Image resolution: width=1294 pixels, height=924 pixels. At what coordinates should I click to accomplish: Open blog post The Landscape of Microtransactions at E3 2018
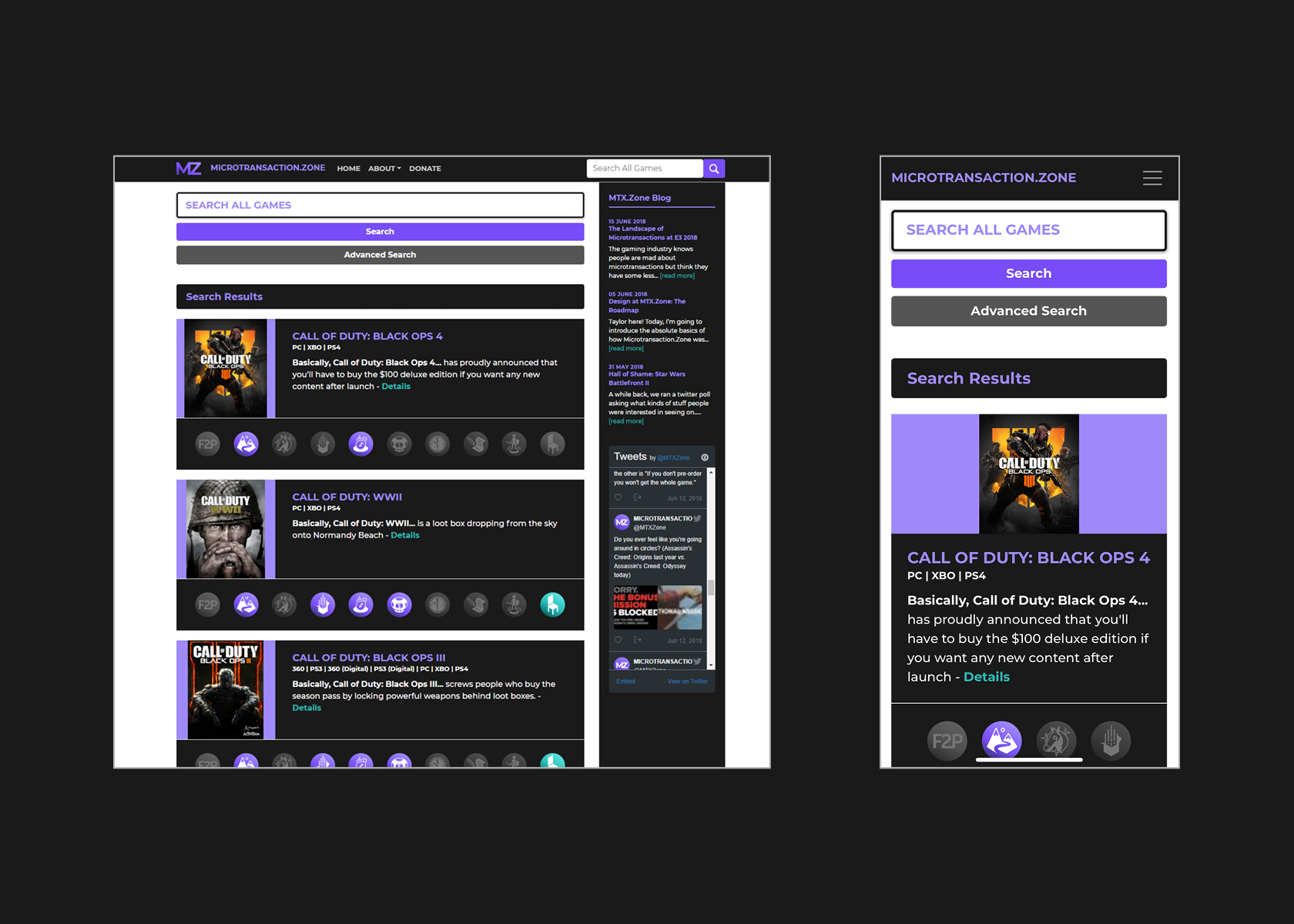652,233
